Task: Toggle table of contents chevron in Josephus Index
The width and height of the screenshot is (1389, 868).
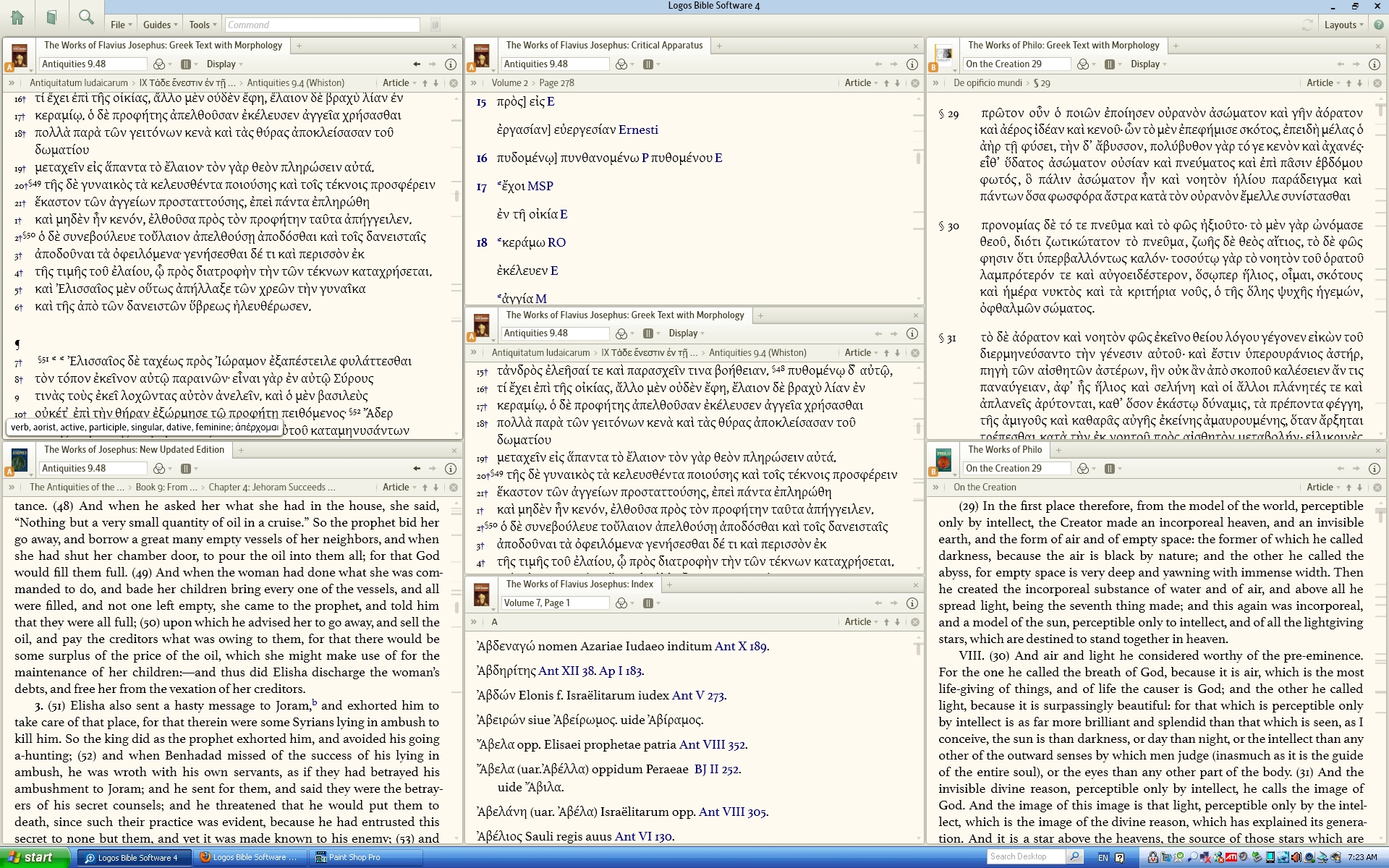Action: point(474,622)
